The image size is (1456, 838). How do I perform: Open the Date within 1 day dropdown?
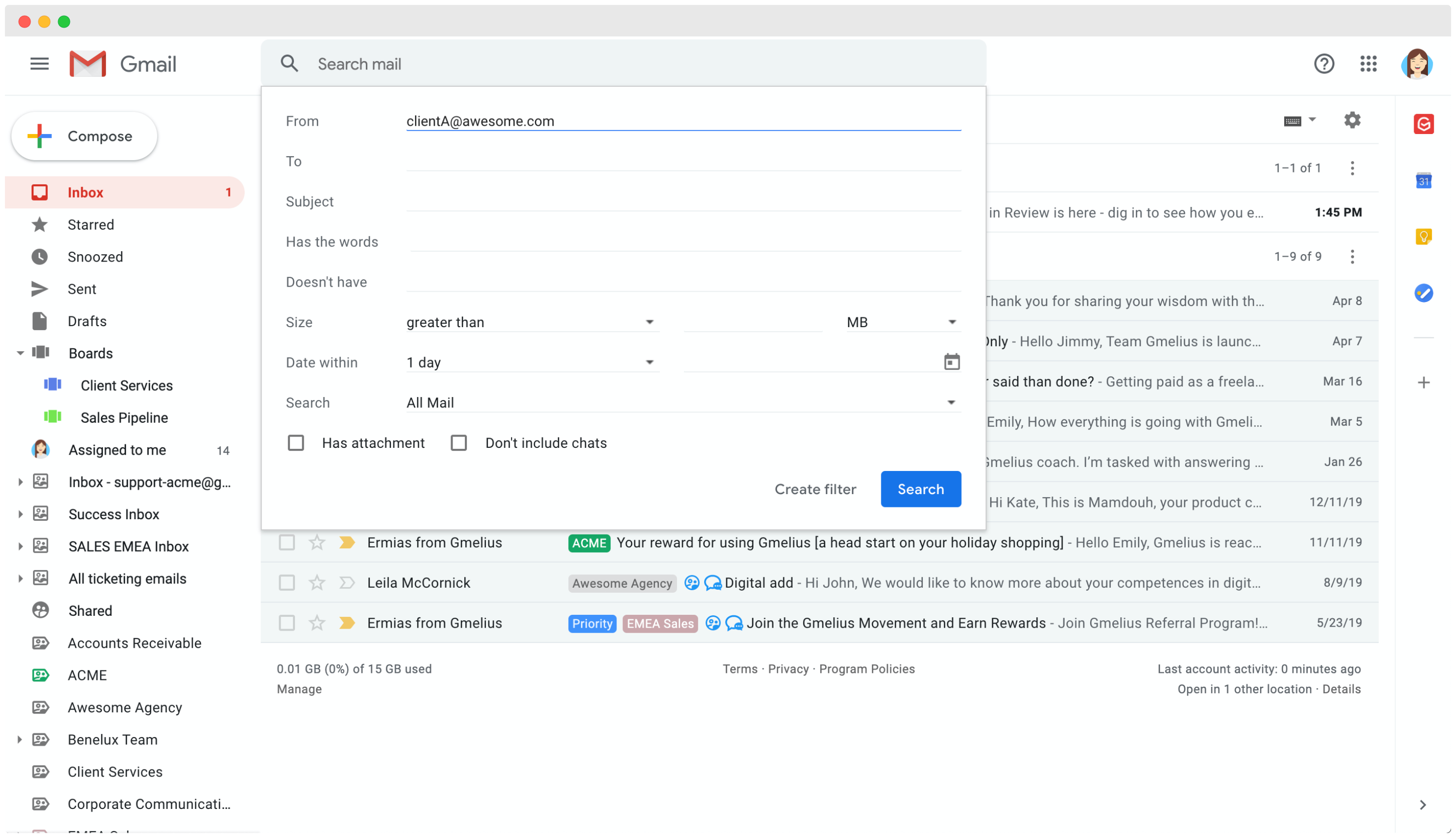tap(532, 363)
